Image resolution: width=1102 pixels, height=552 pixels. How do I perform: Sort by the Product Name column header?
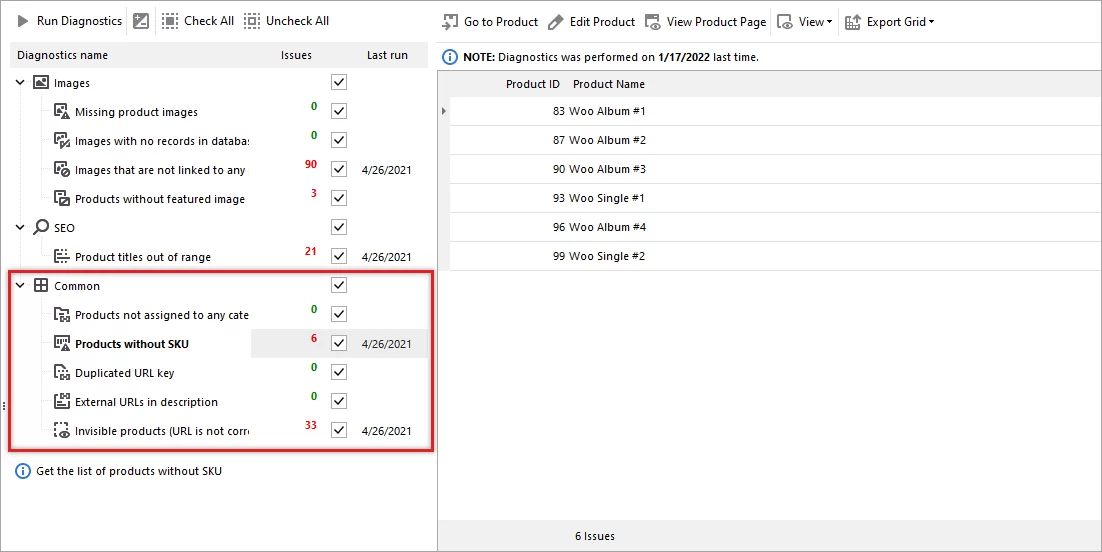tap(608, 84)
